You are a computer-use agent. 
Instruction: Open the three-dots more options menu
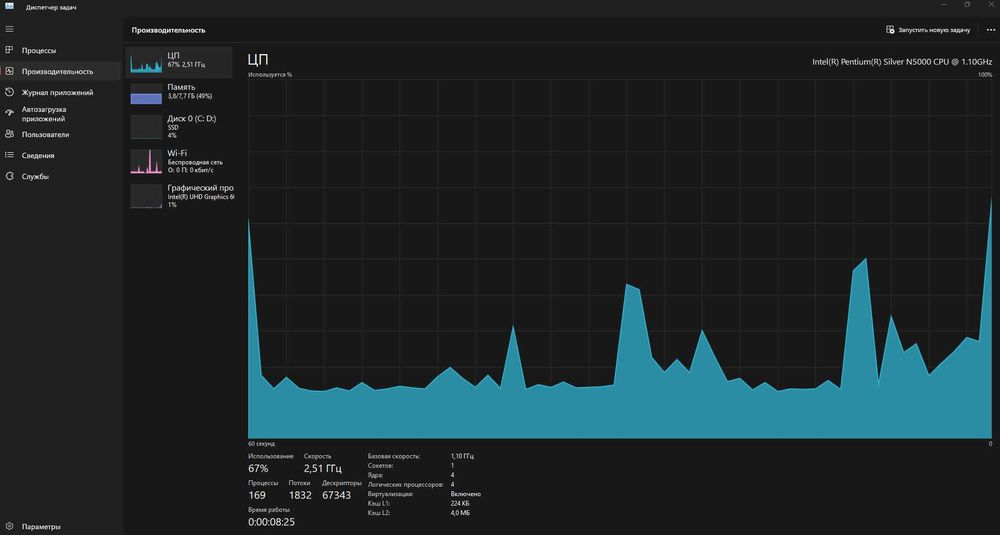coord(990,30)
